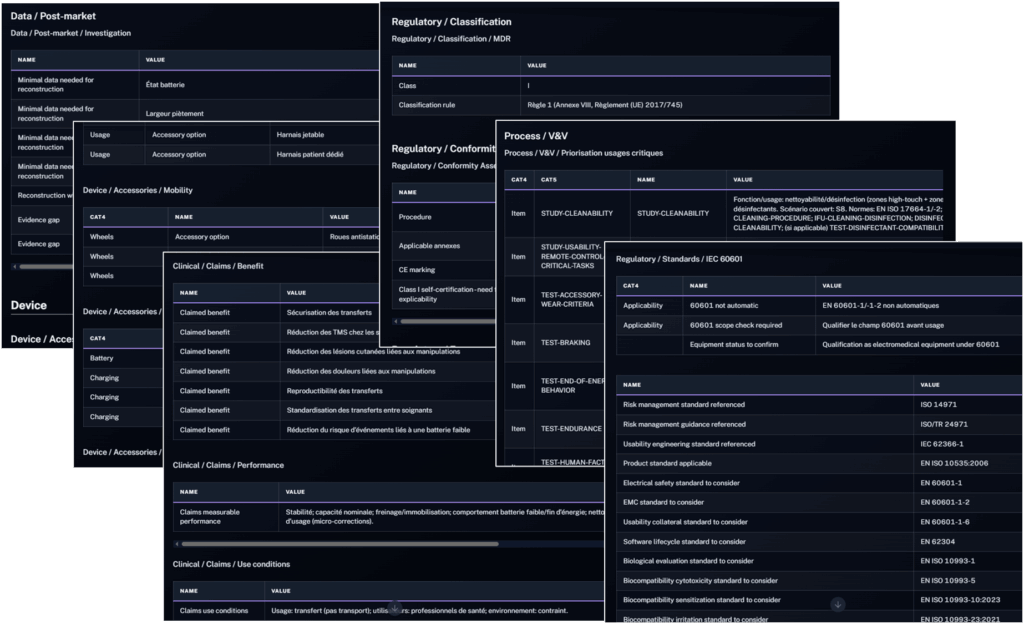Click the left scroll arrow under the Regulatory Conformity table

point(395,322)
